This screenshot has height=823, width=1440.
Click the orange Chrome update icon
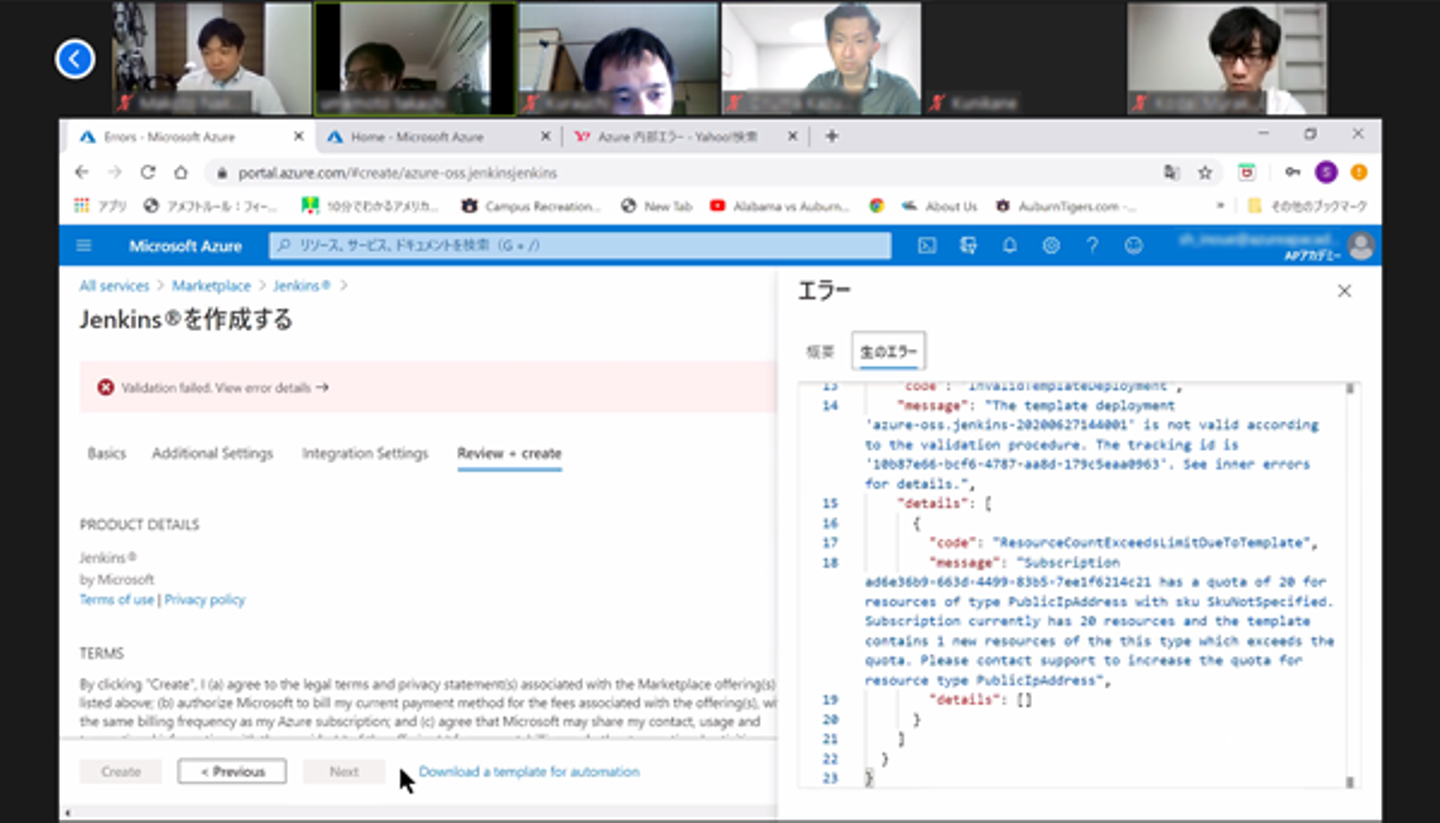coord(1358,173)
